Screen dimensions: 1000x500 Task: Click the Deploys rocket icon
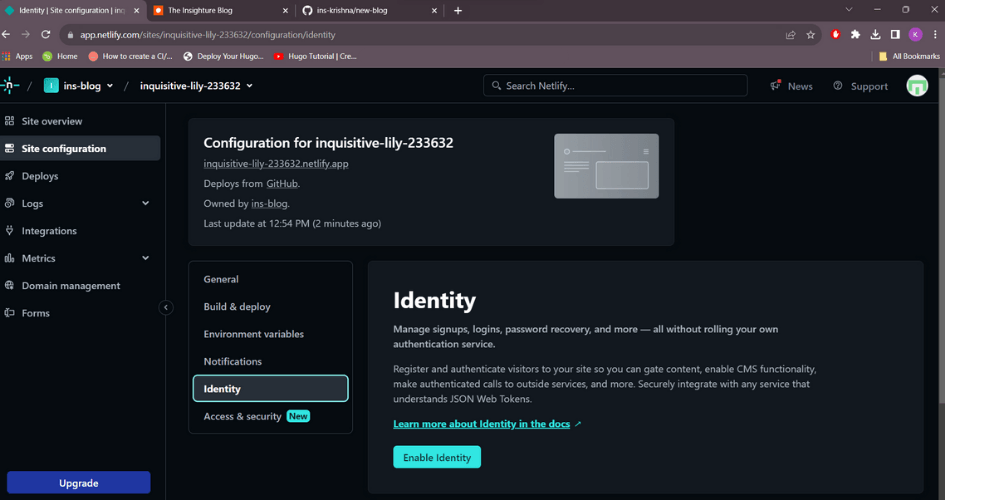coord(9,176)
